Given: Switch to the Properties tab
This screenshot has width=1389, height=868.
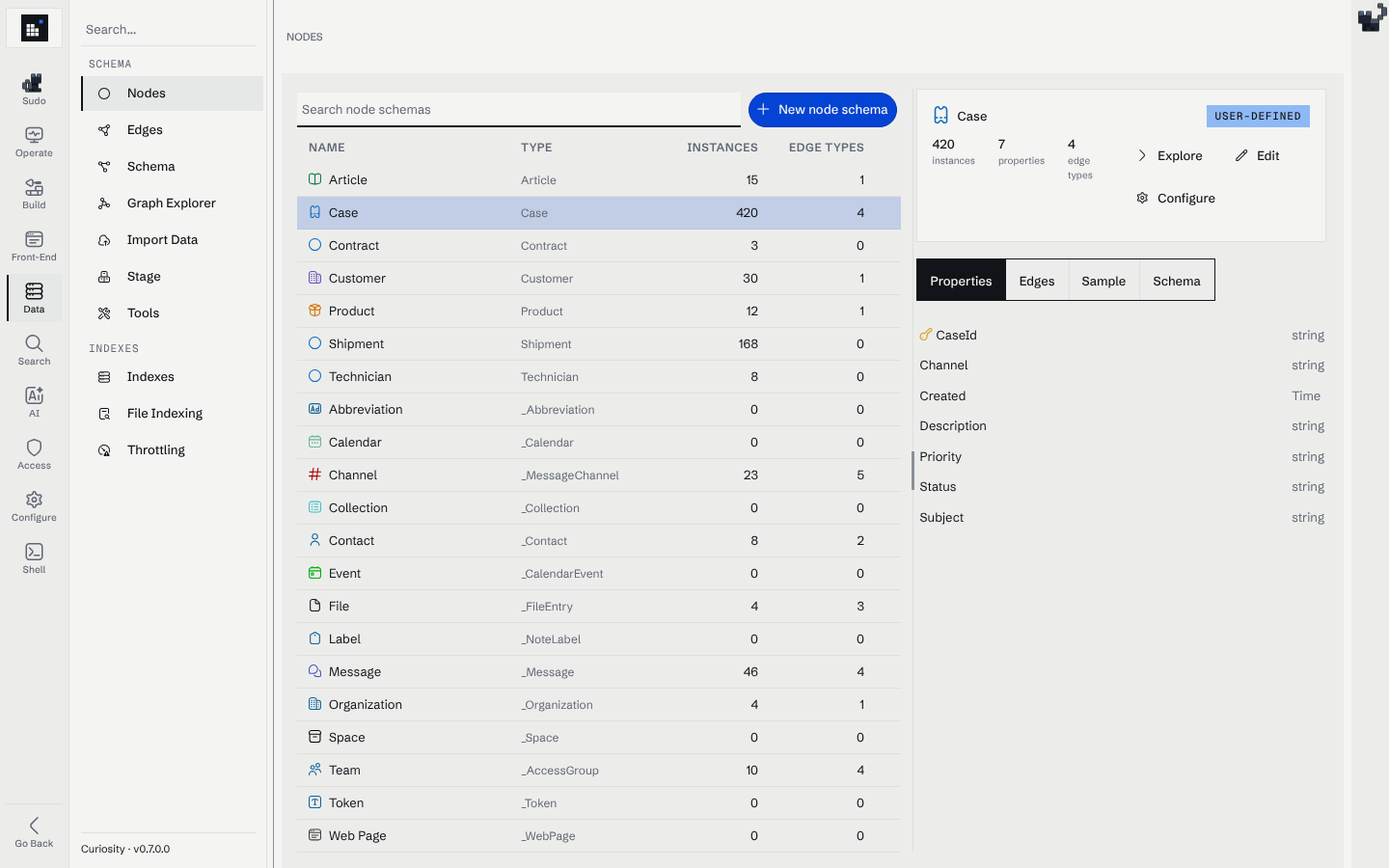Looking at the screenshot, I should pyautogui.click(x=961, y=281).
